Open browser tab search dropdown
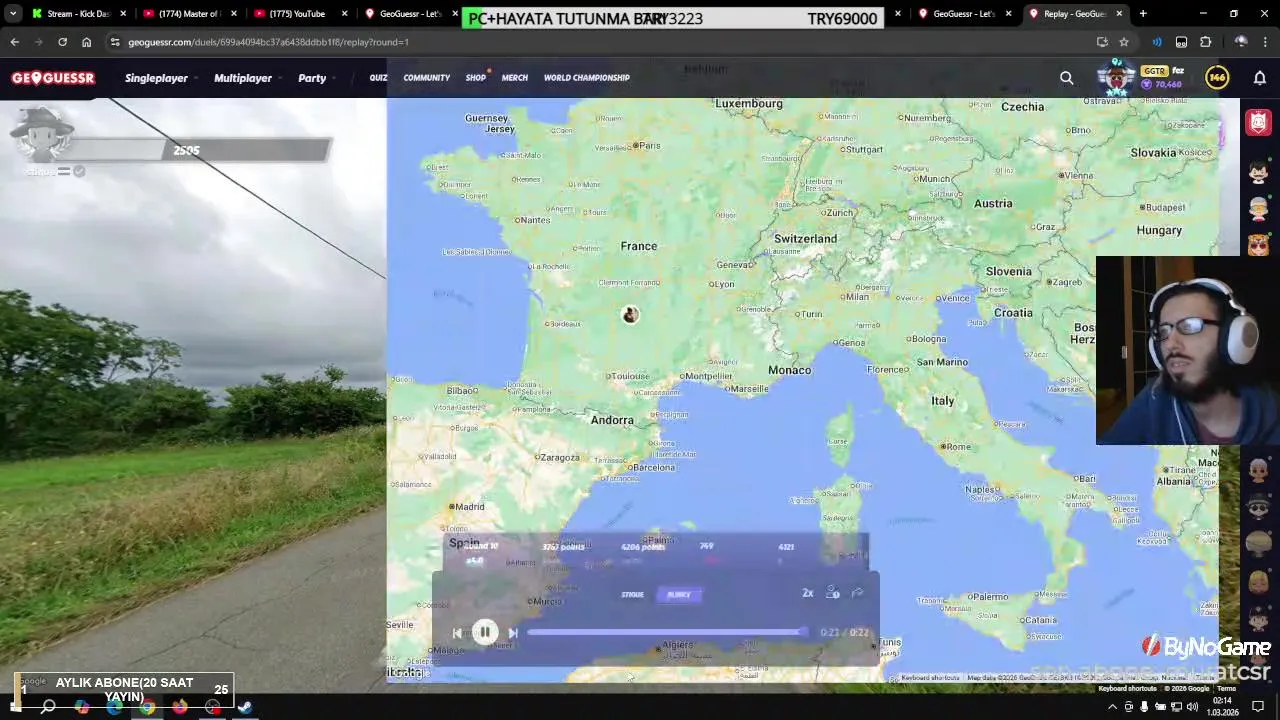The width and height of the screenshot is (1280, 720). (x=13, y=14)
